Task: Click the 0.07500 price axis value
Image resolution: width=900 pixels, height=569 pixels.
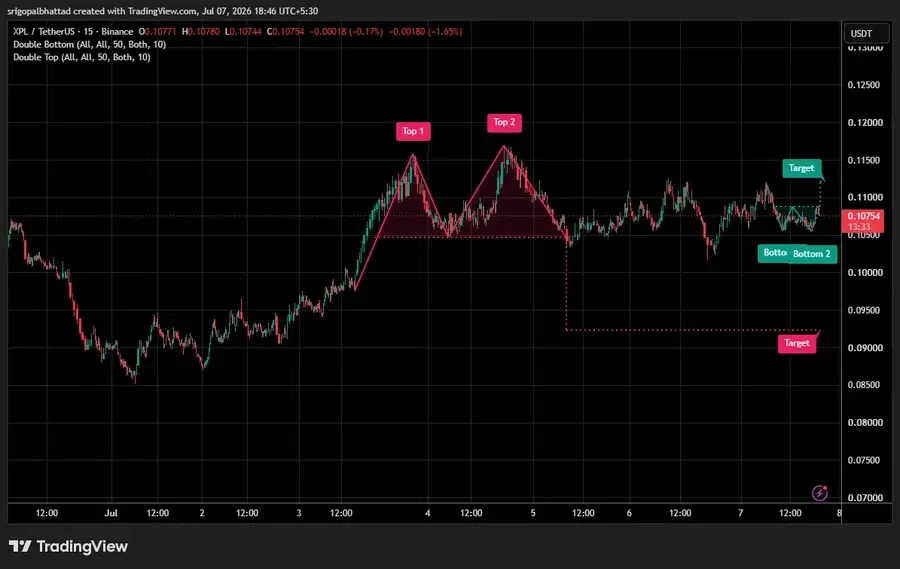Action: (864, 460)
